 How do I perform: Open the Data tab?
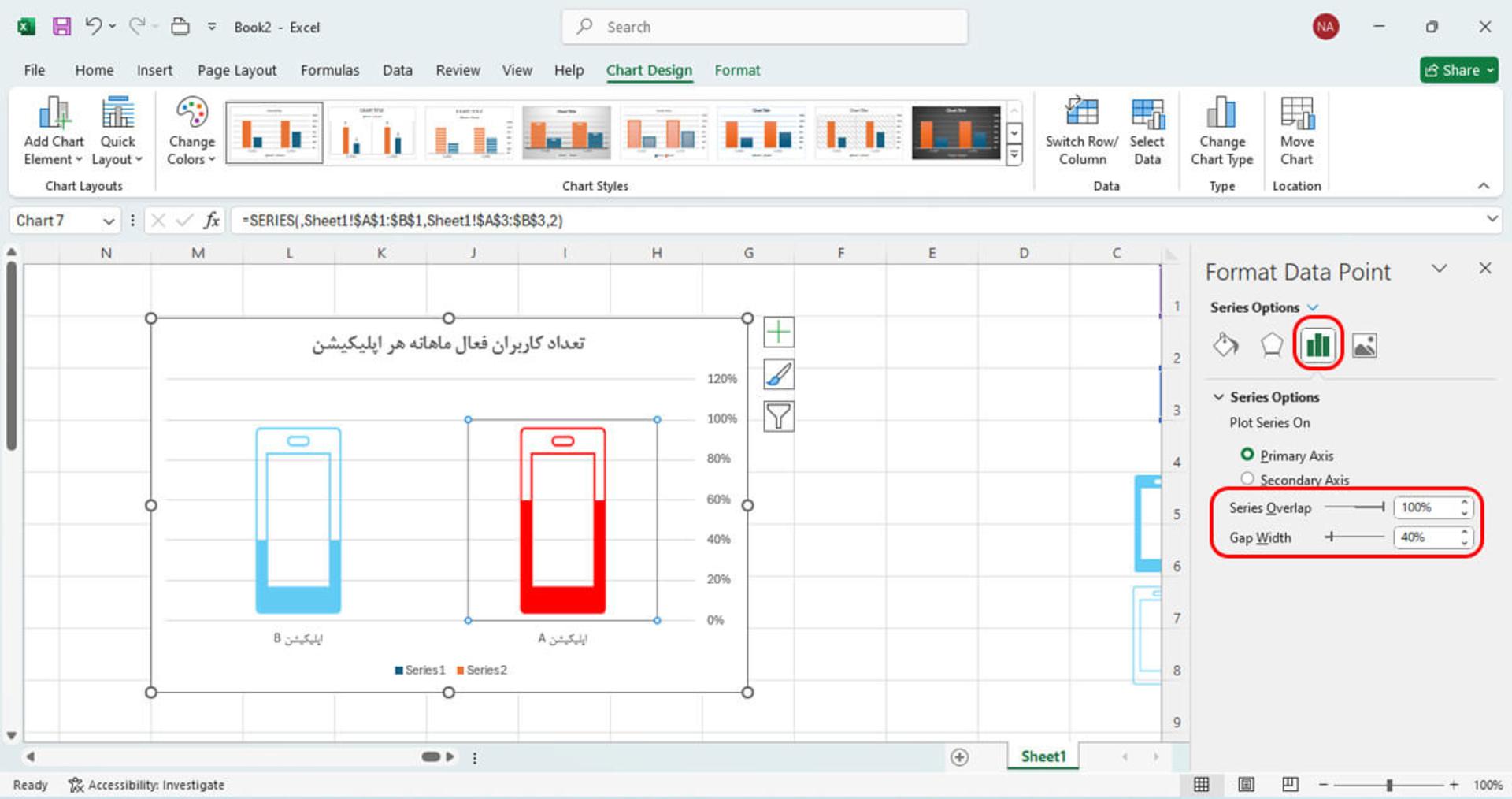tap(398, 70)
